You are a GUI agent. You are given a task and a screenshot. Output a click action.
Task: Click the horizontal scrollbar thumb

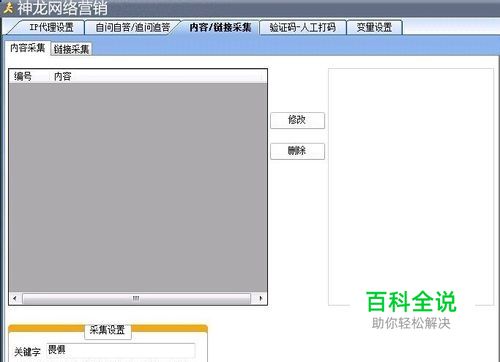click(136, 298)
